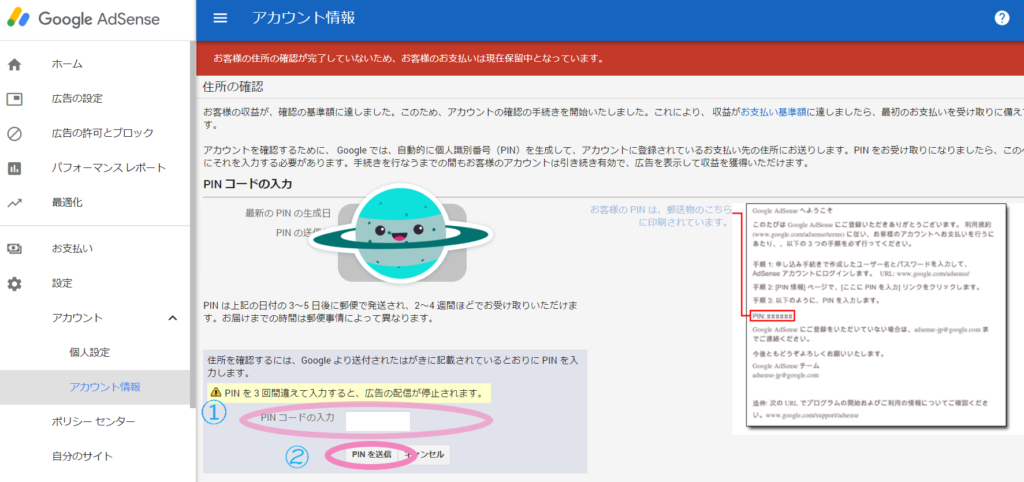Open ホーム in the sidebar
The image size is (1024, 482).
pyautogui.click(x=67, y=64)
